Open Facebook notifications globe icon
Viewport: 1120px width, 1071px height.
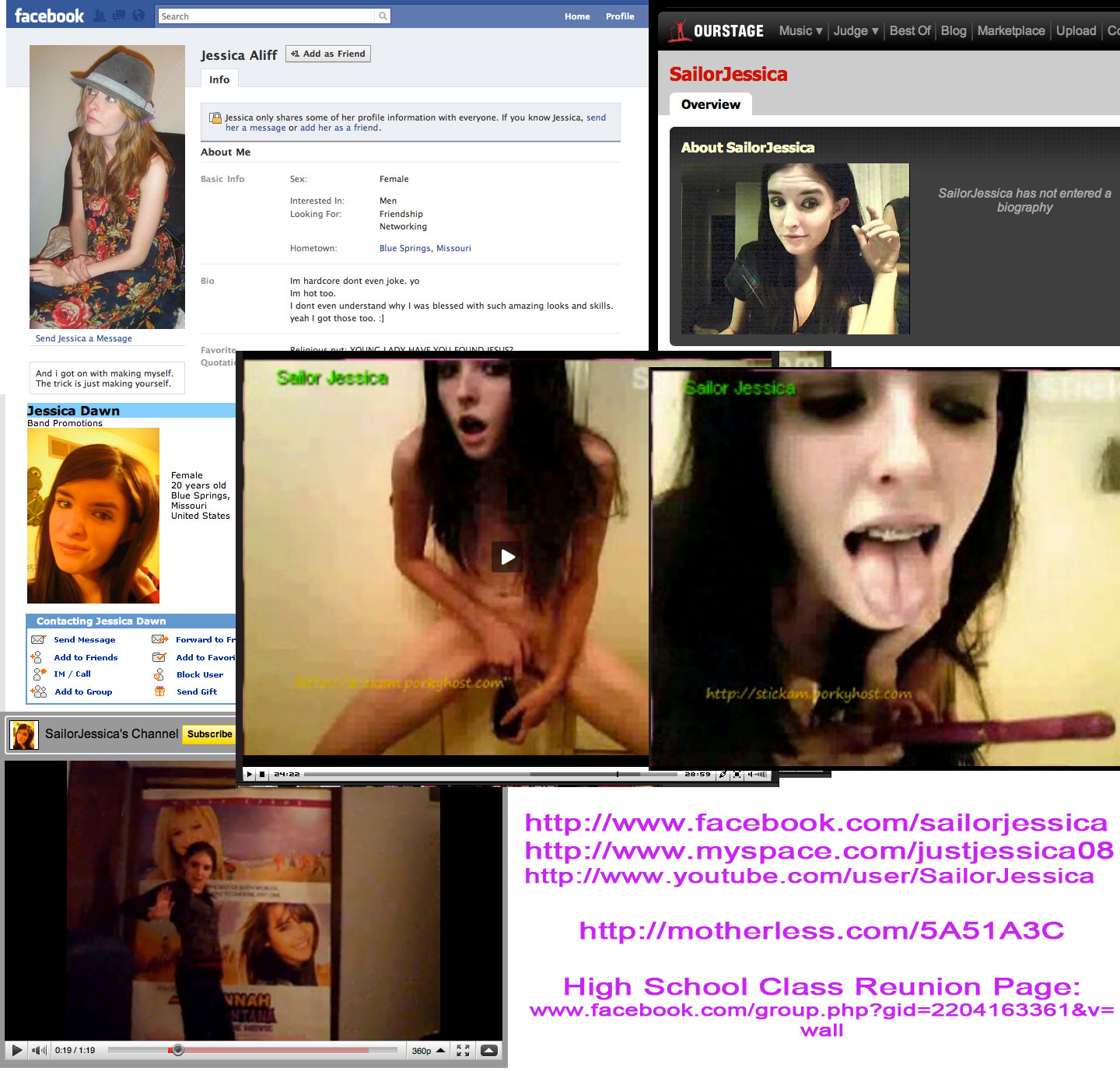point(138,16)
